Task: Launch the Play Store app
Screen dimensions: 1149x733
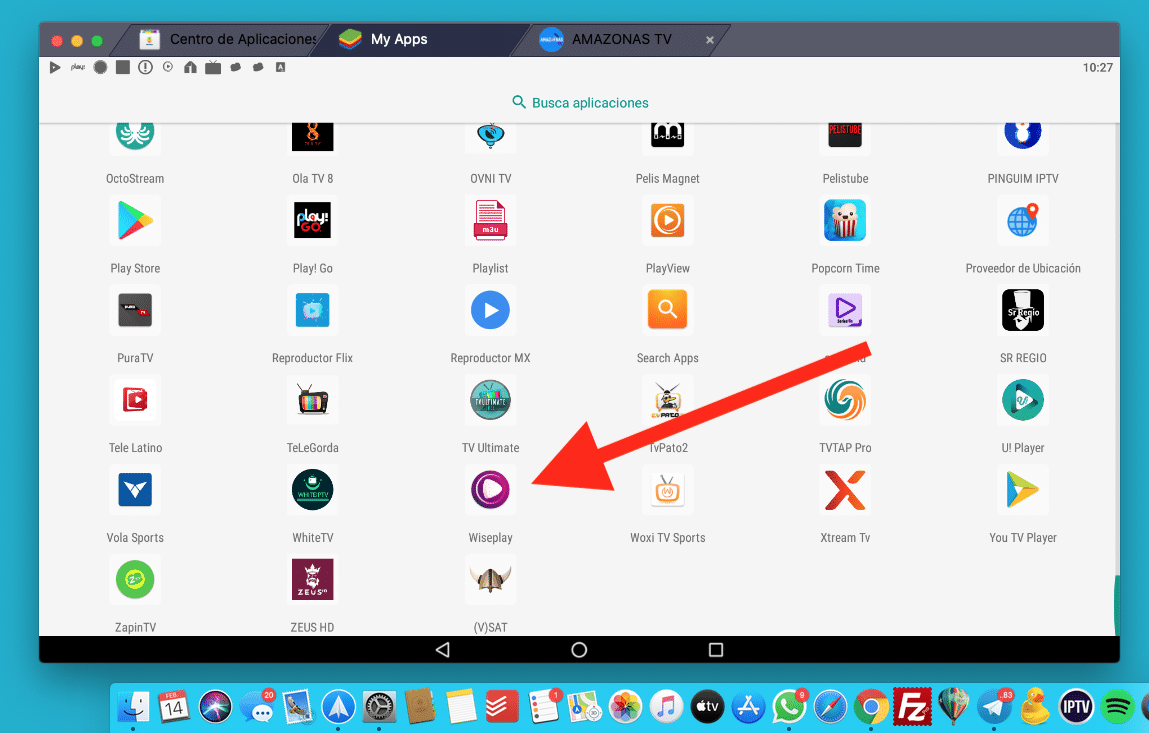Action: coord(135,221)
